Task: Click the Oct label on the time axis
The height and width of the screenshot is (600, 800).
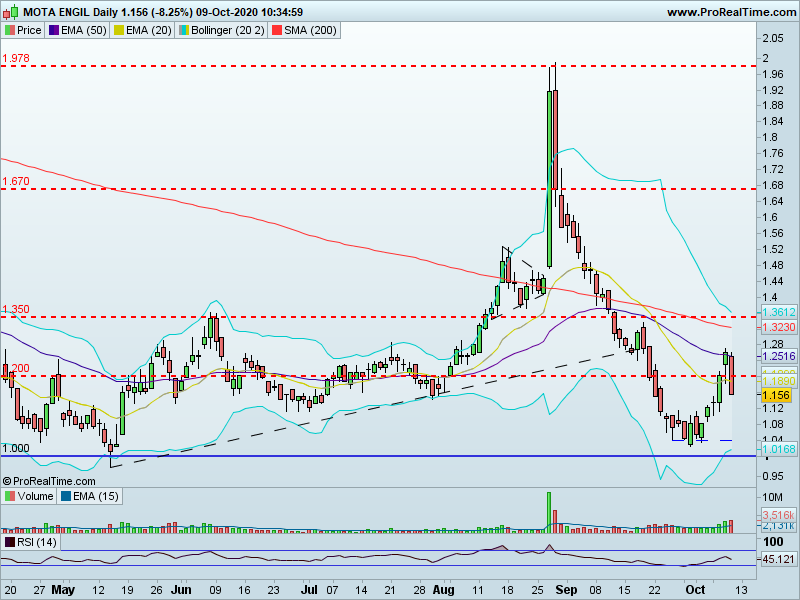Action: tap(695, 590)
